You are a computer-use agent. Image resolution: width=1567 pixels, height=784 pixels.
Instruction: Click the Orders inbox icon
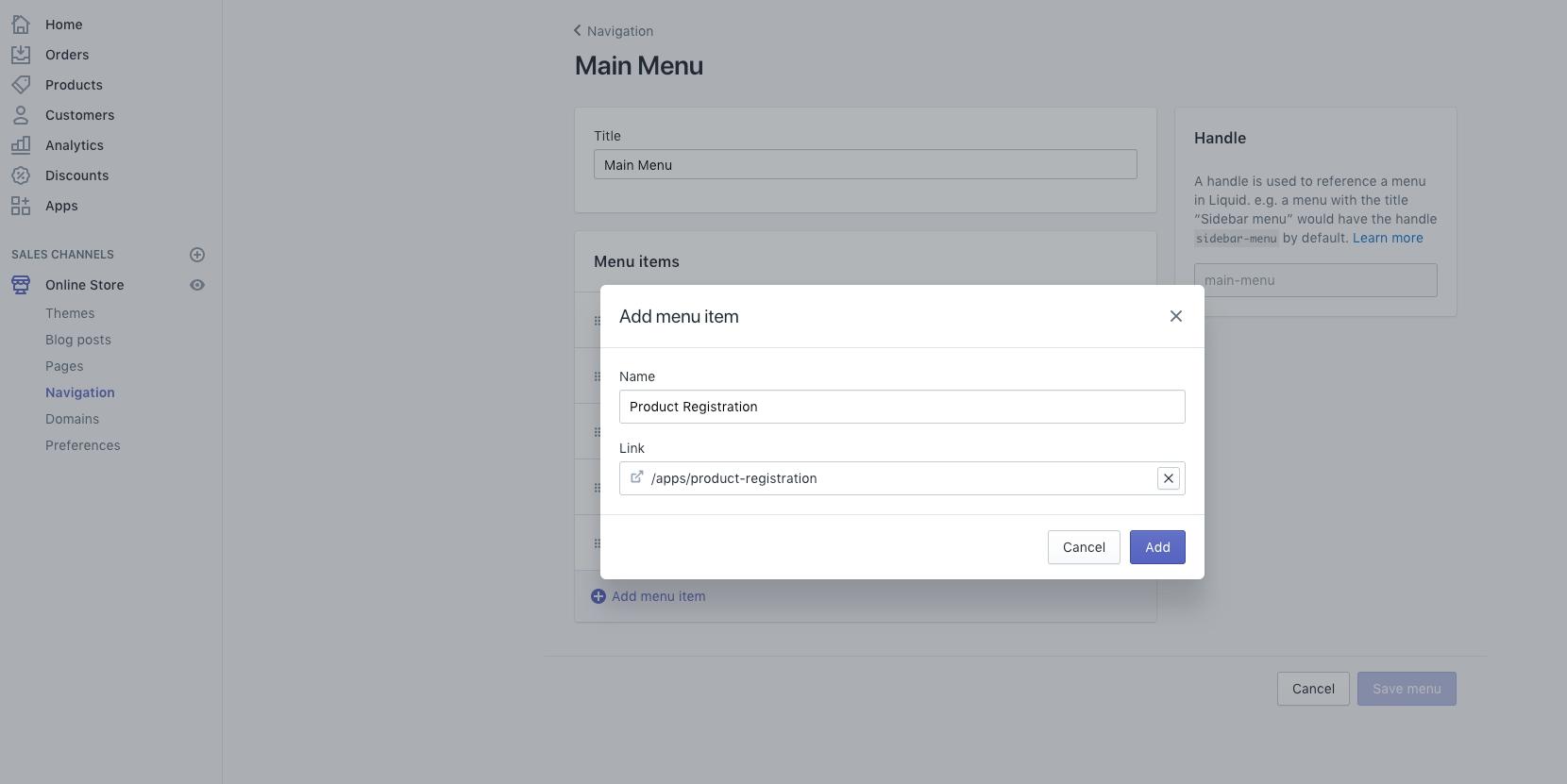(21, 55)
